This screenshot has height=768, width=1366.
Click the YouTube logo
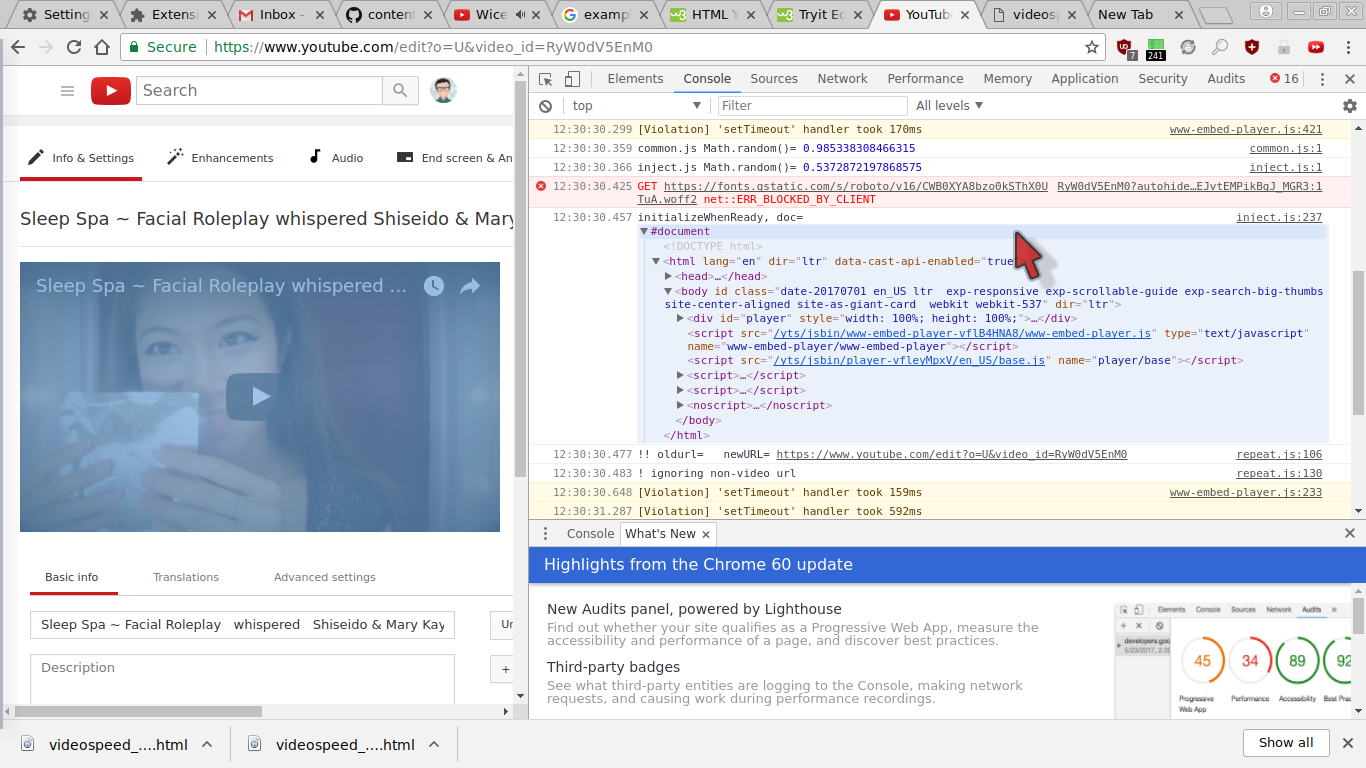tap(110, 90)
